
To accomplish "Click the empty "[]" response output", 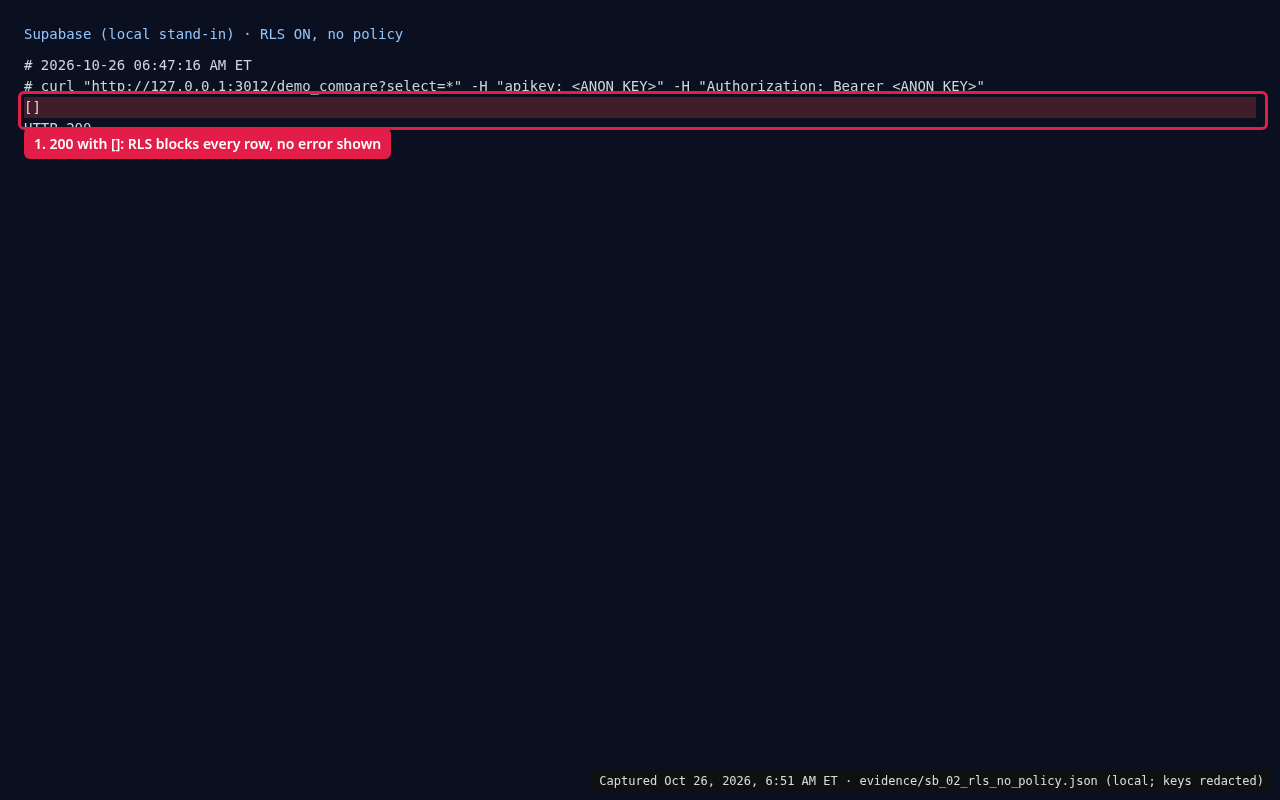I will pos(640,107).
